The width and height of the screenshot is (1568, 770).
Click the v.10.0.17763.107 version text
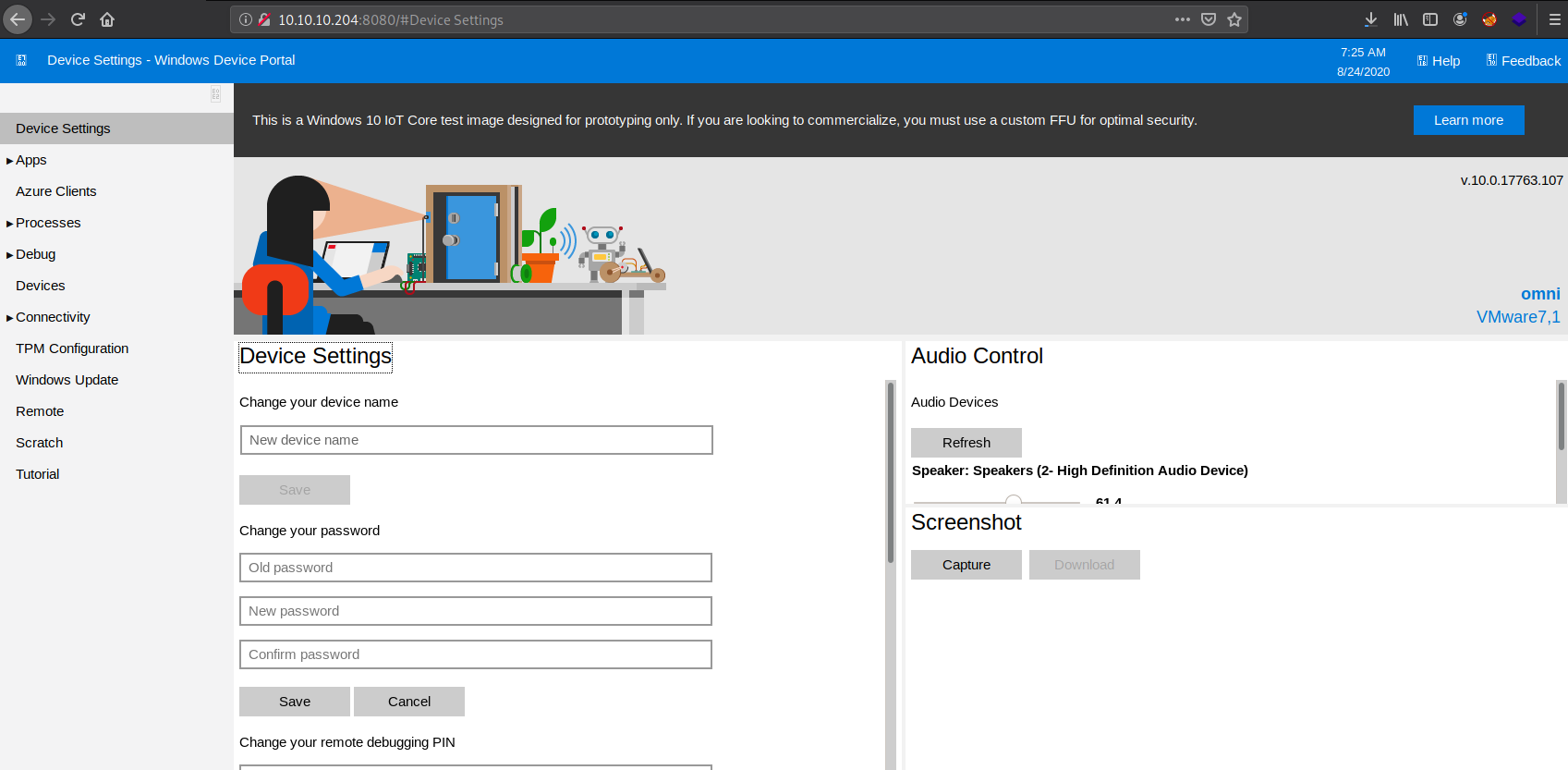point(1512,180)
